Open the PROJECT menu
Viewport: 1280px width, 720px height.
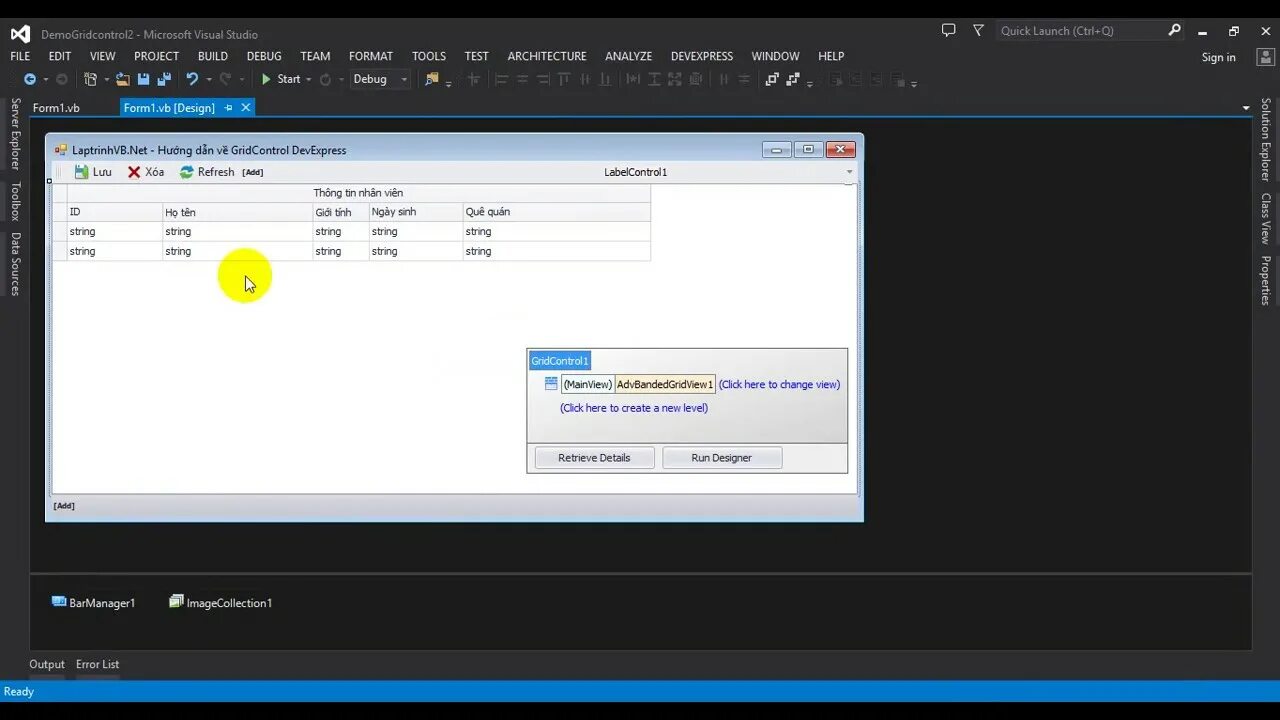(156, 56)
